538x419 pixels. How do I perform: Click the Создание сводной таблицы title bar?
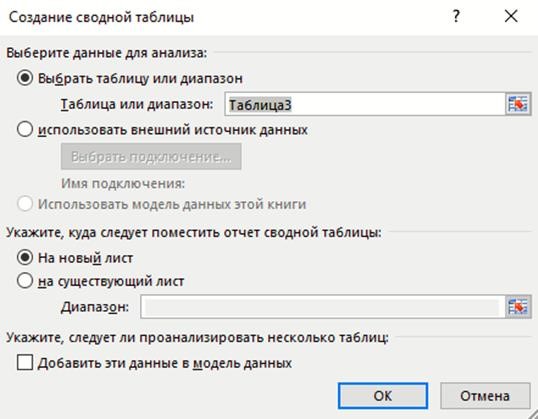click(x=223, y=16)
